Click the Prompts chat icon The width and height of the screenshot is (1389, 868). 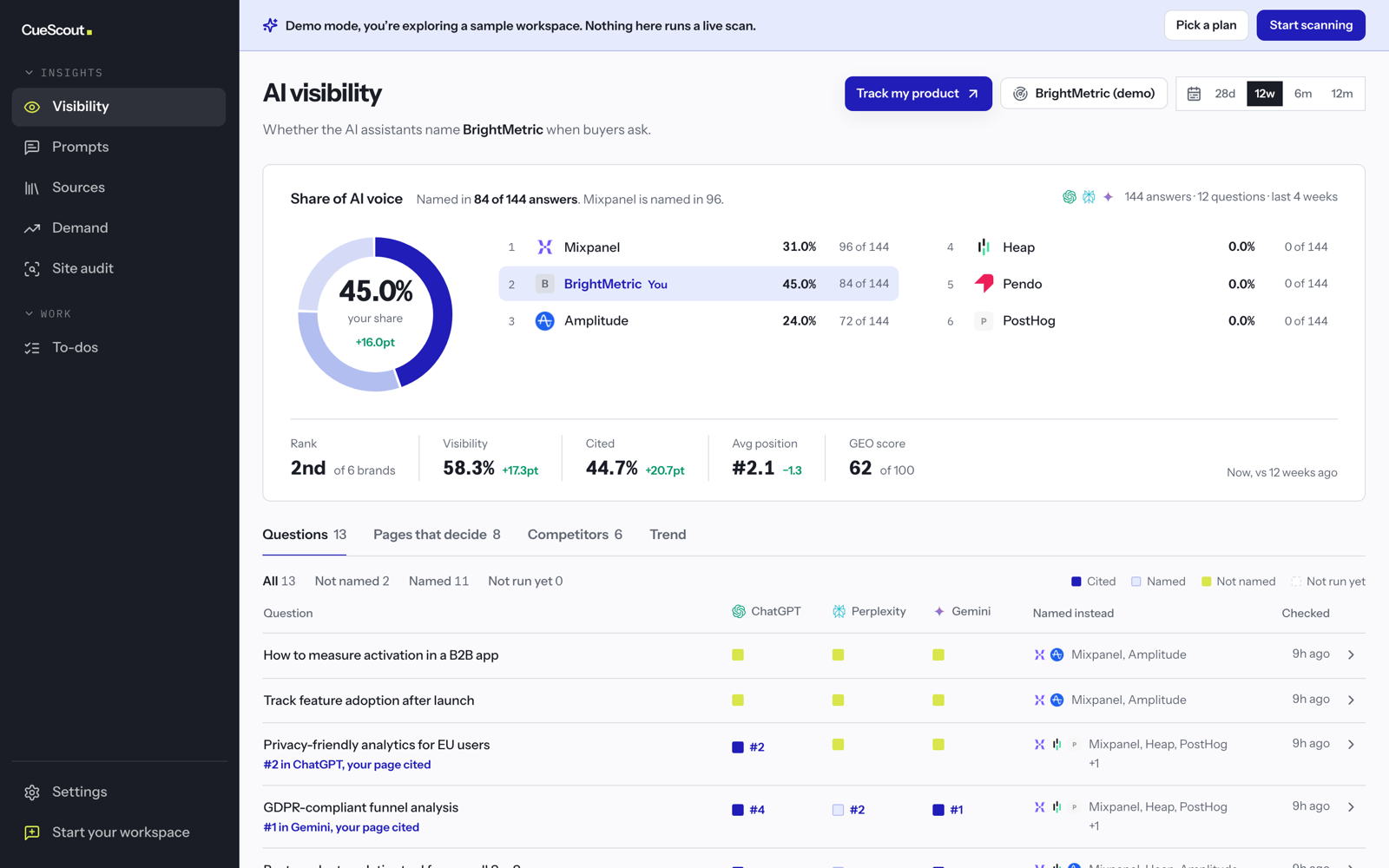tap(32, 148)
